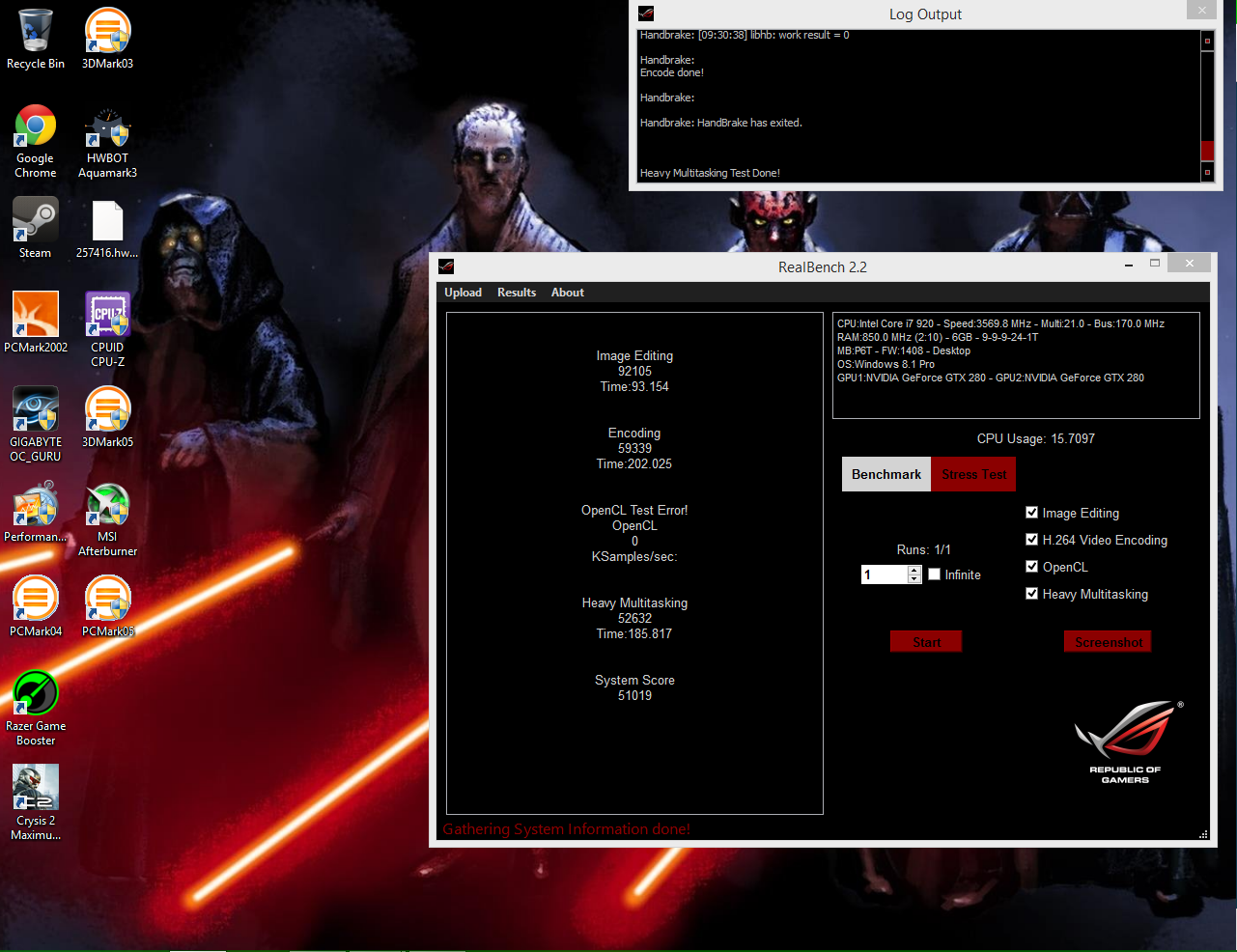The image size is (1237, 952).
Task: Decrease run count with down arrow
Action: point(914,579)
